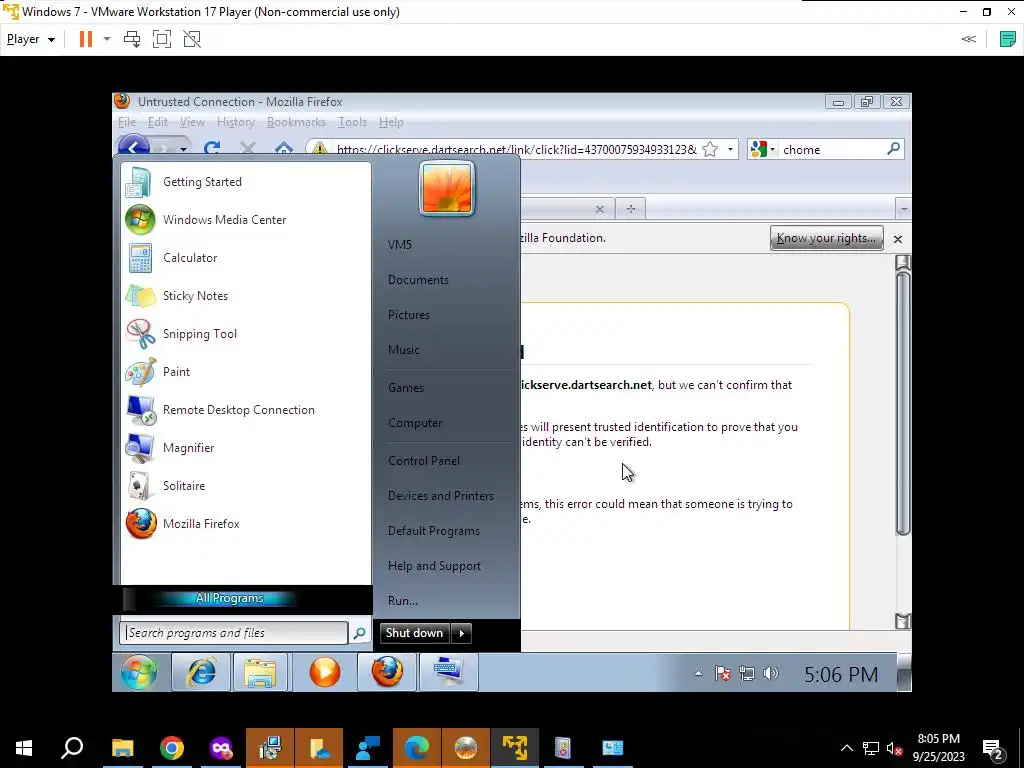Reload the page in Firefox
The height and width of the screenshot is (768, 1024).
[x=212, y=149]
